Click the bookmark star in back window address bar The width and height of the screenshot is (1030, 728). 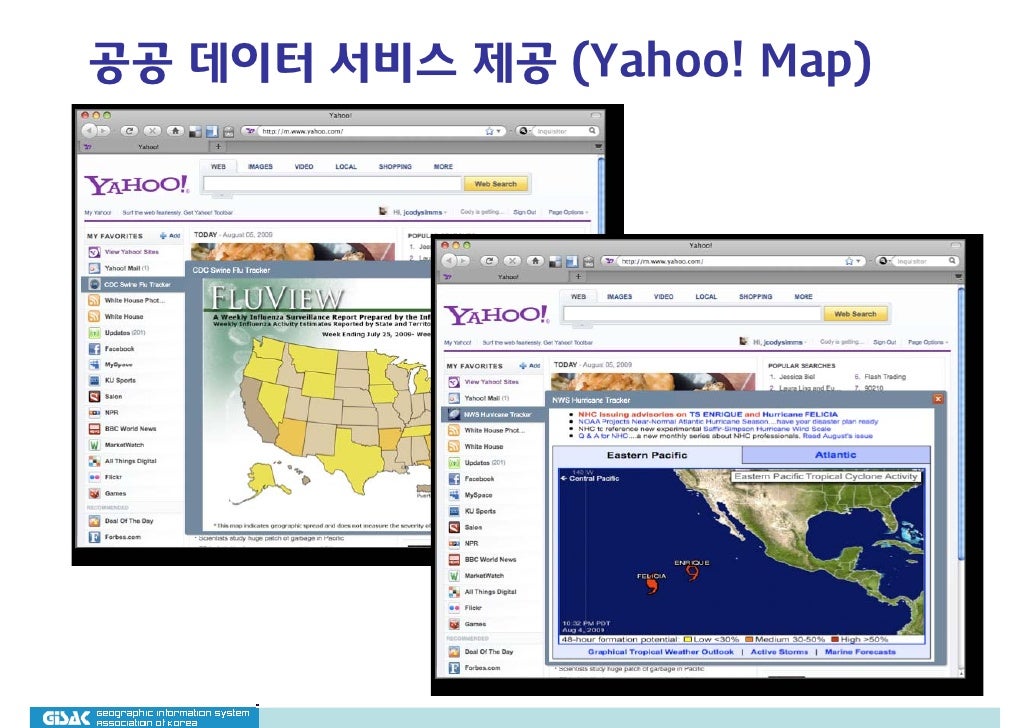click(489, 131)
